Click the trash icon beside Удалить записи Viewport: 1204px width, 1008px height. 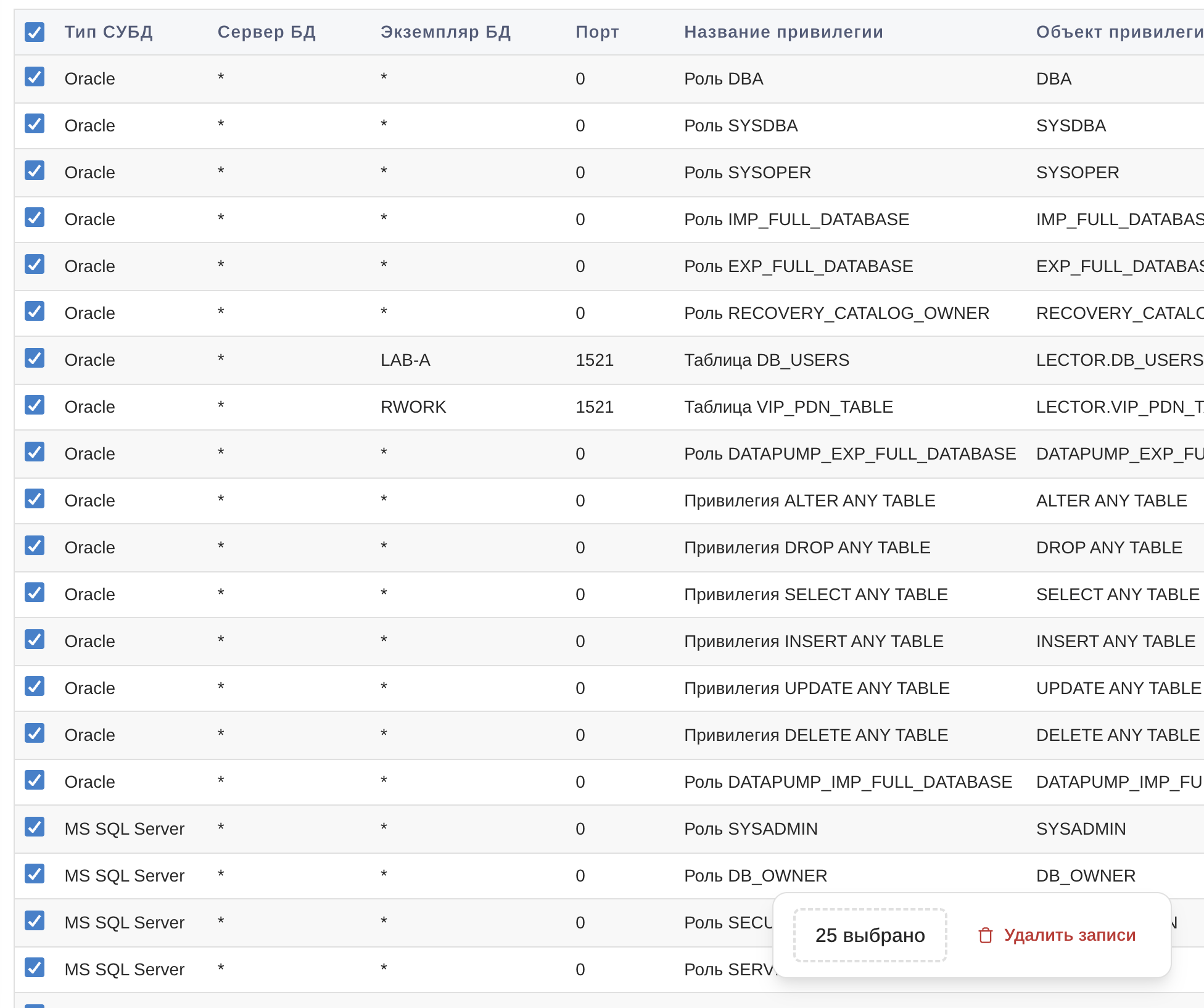[x=985, y=935]
